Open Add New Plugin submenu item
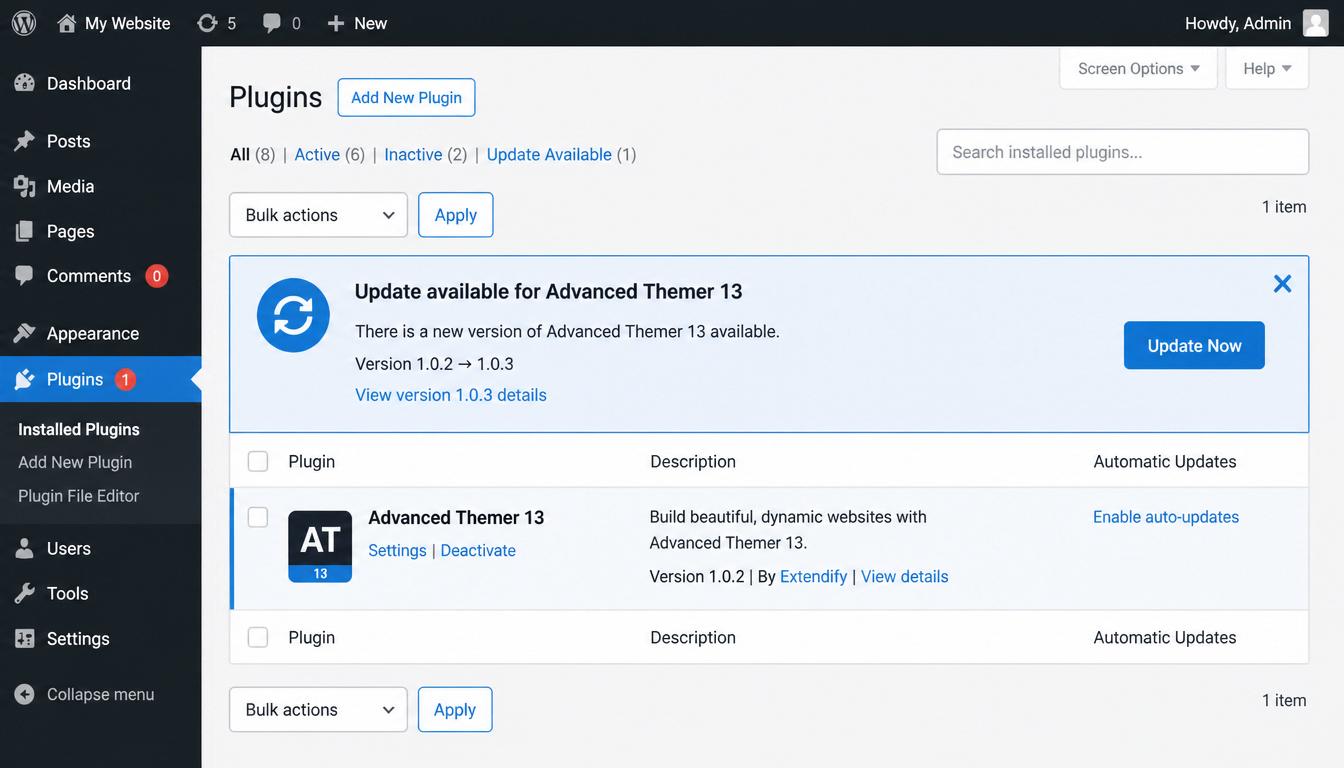This screenshot has width=1344, height=768. 75,462
